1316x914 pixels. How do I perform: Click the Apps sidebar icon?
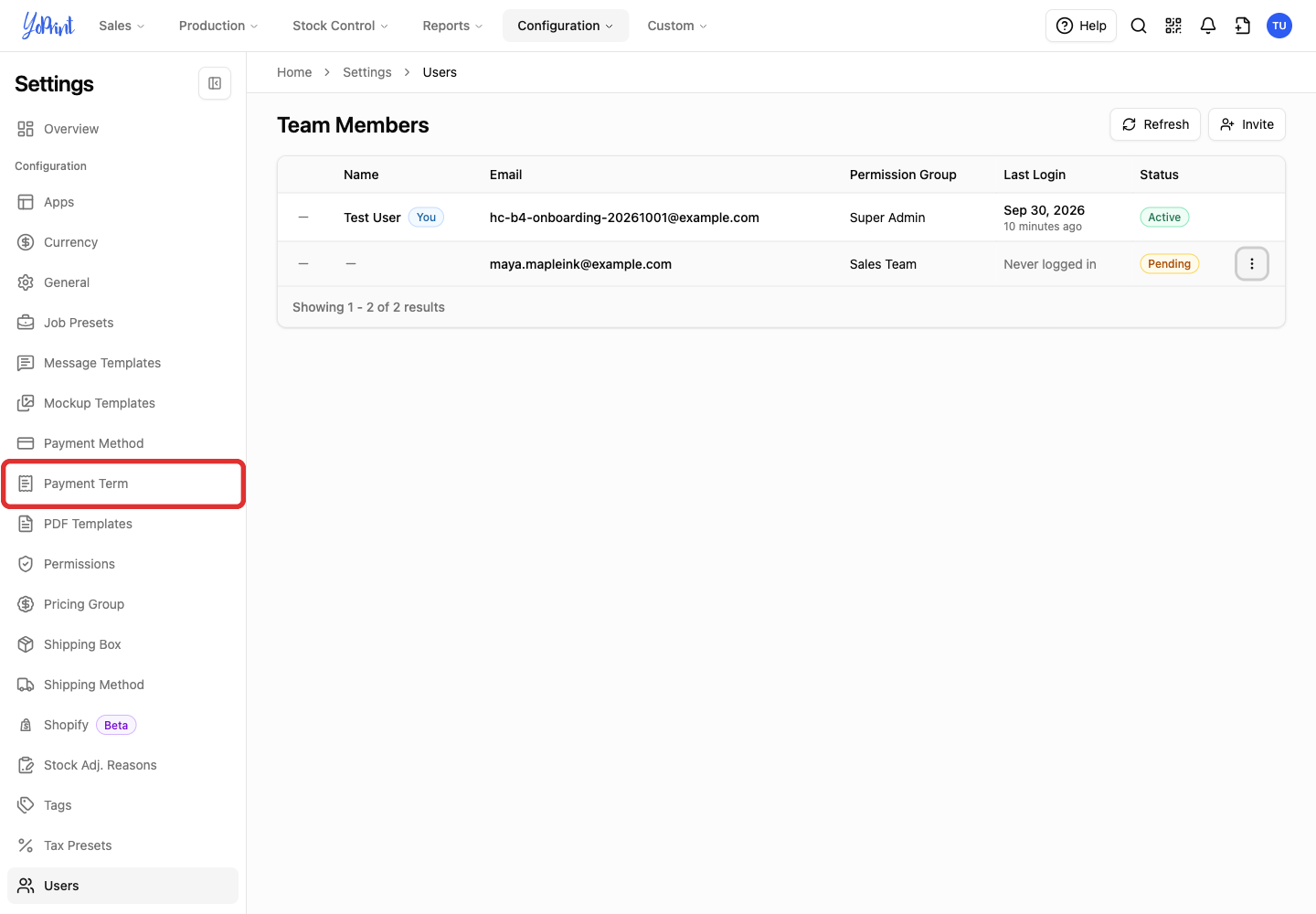pos(26,202)
